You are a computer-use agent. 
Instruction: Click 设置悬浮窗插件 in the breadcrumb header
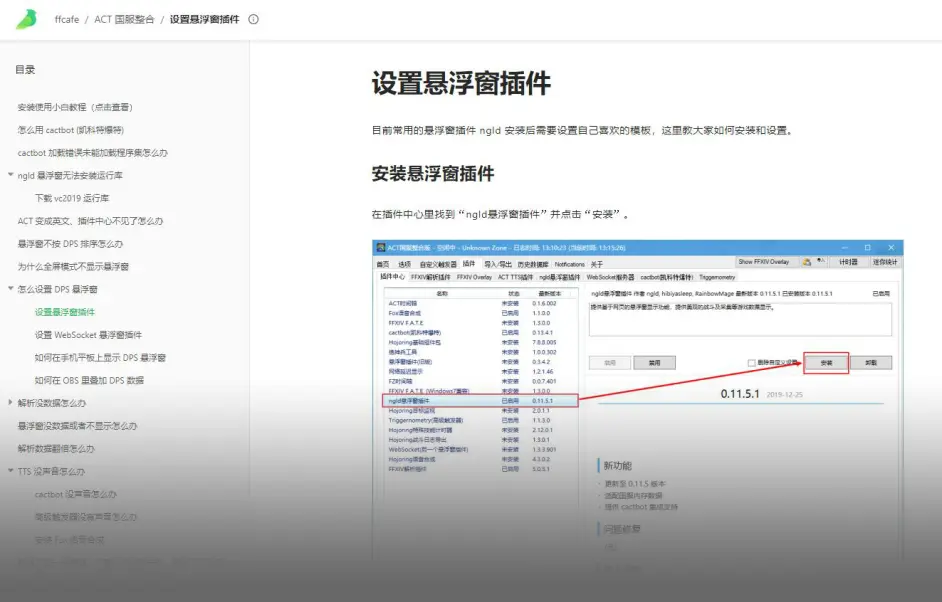tap(204, 19)
